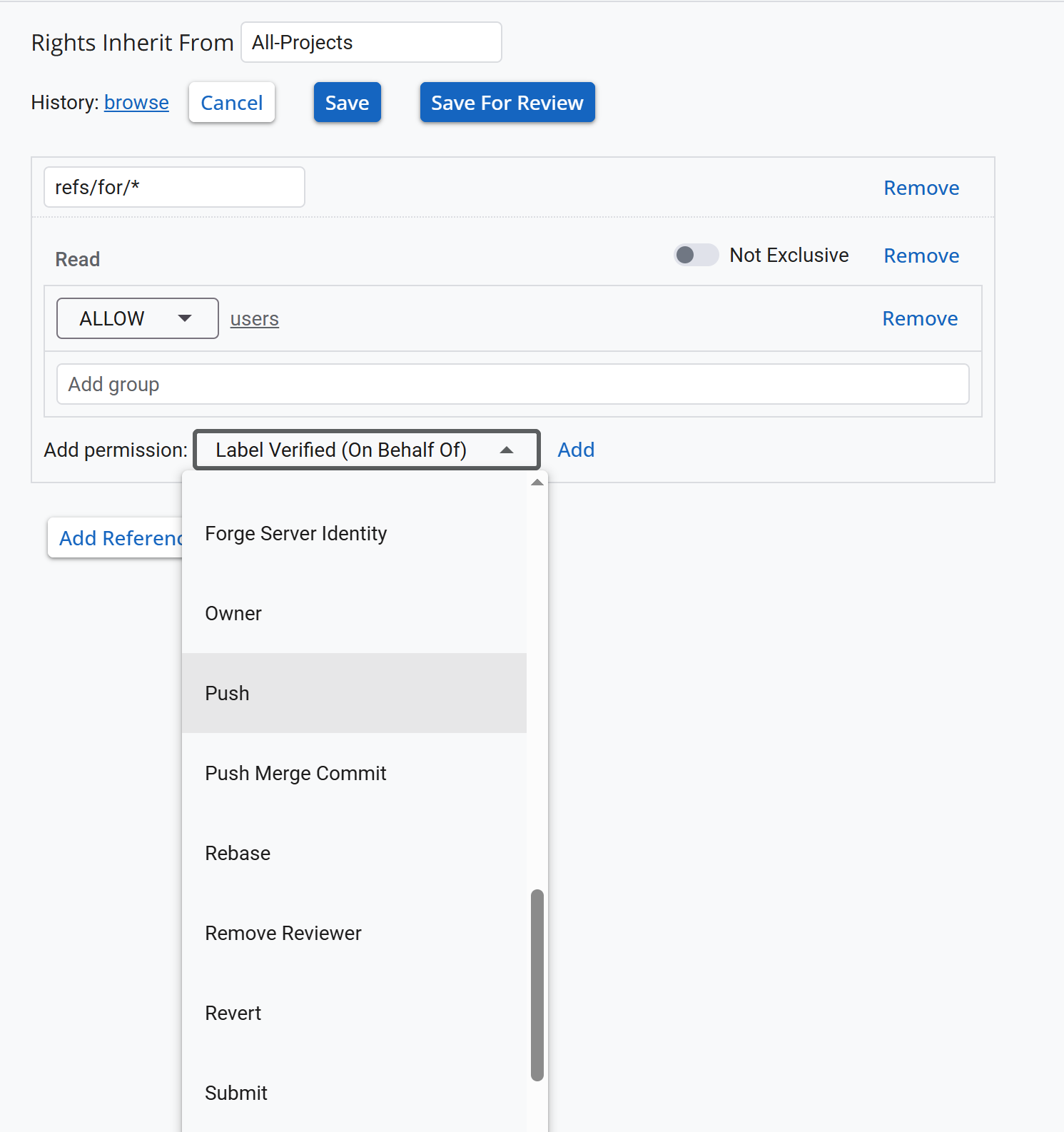This screenshot has width=1064, height=1132.
Task: Choose Forge Server Identity option
Action: tap(354, 534)
